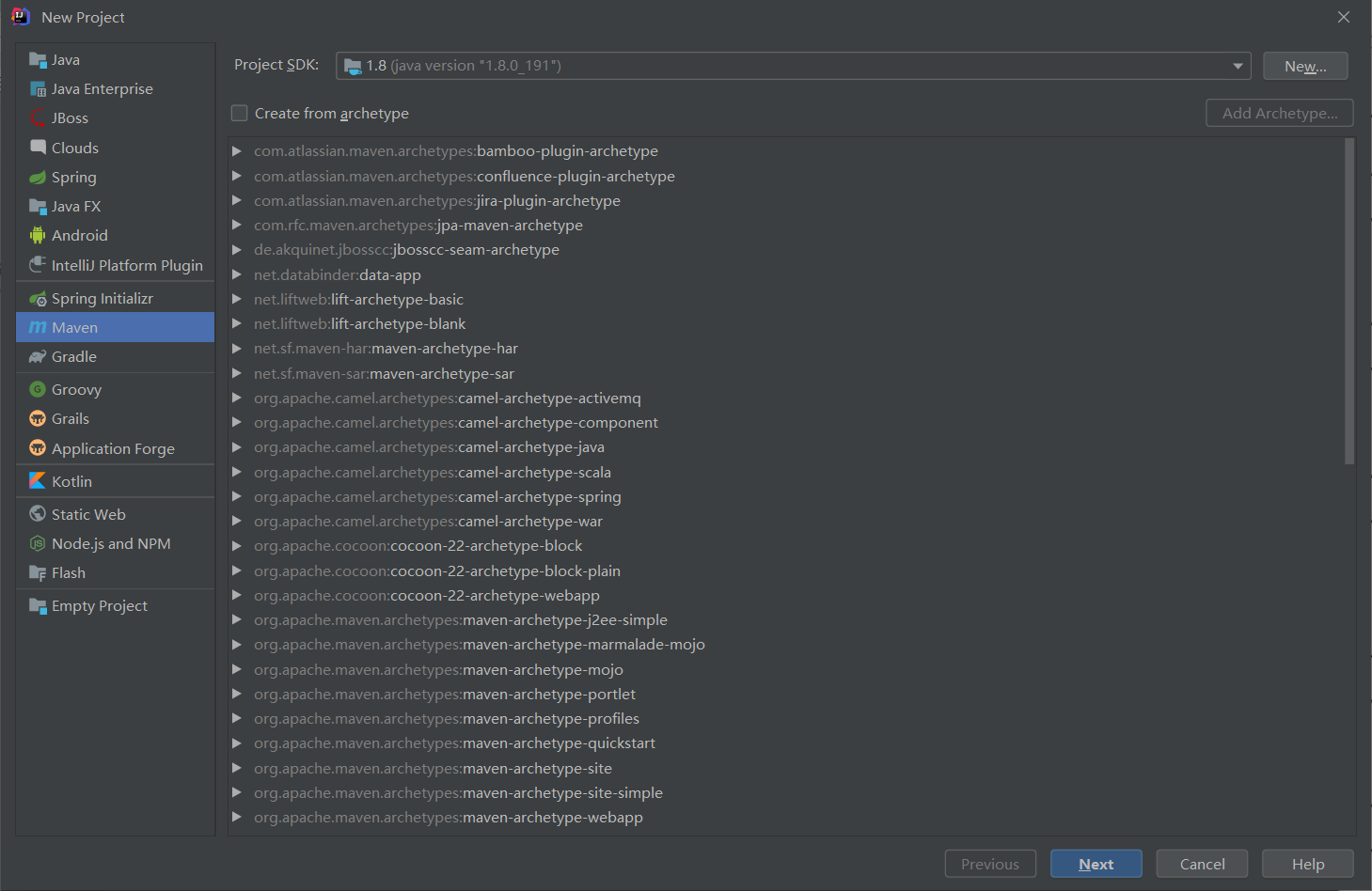The height and width of the screenshot is (891, 1372).
Task: Expand maven-archetype-quickstart entry
Action: [237, 742]
